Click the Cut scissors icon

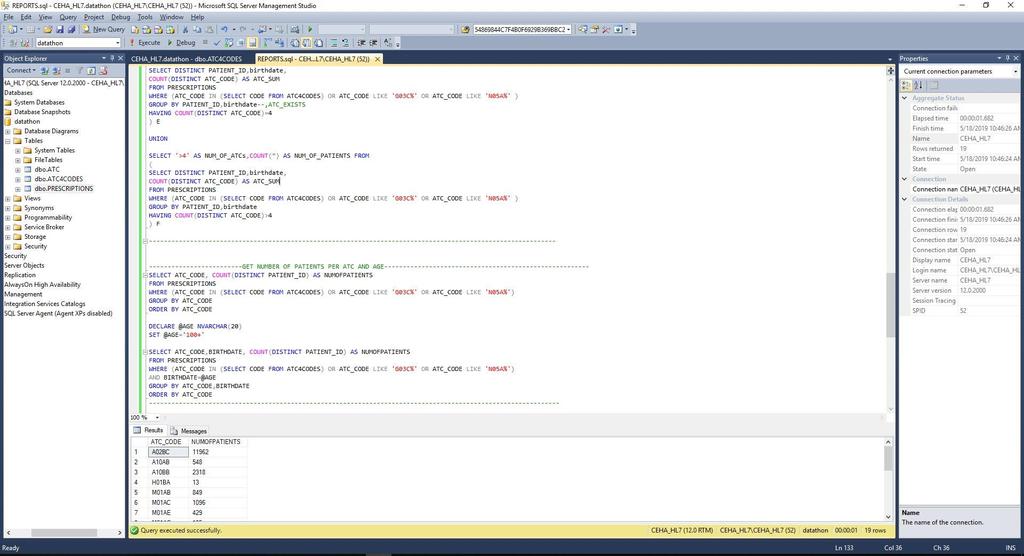pos(185,29)
